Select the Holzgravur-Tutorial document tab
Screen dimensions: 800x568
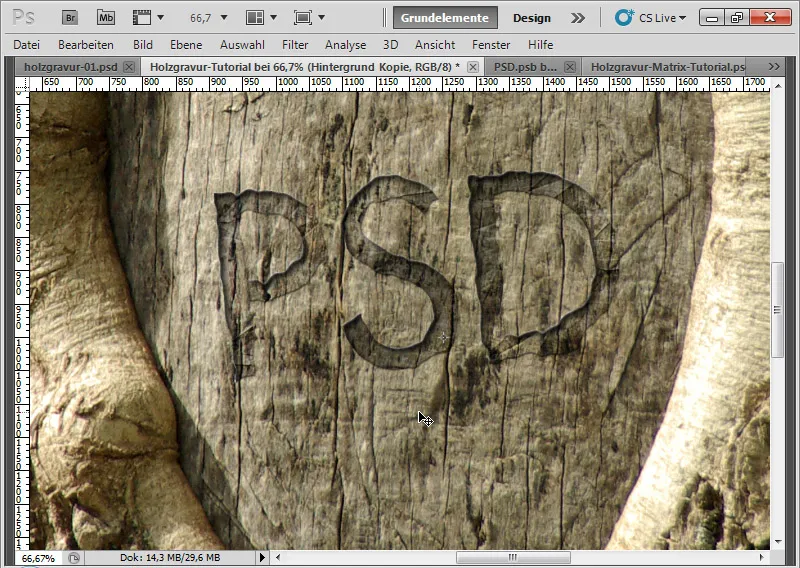click(x=305, y=67)
